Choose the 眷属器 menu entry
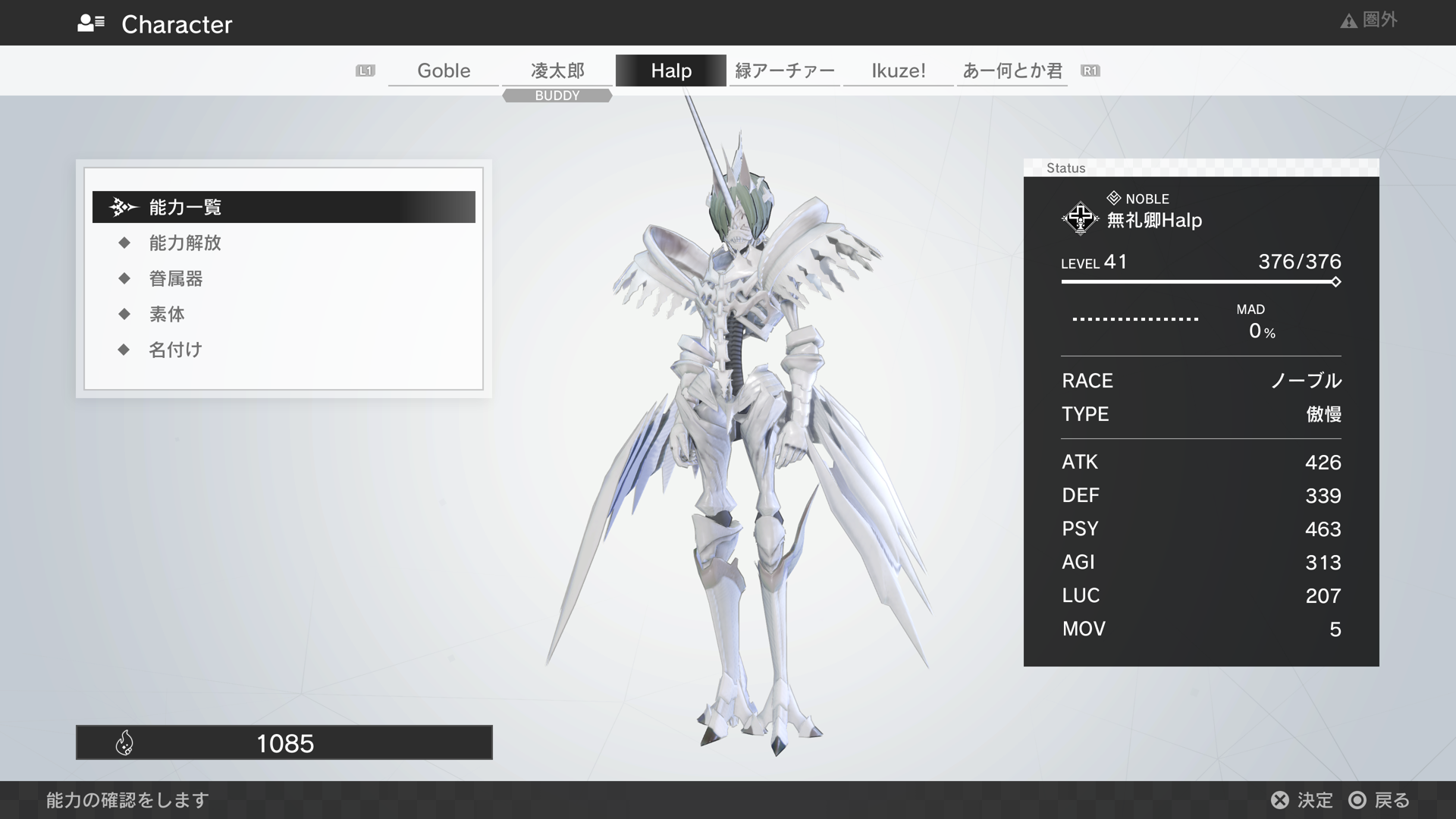Image resolution: width=1456 pixels, height=819 pixels. 176,278
